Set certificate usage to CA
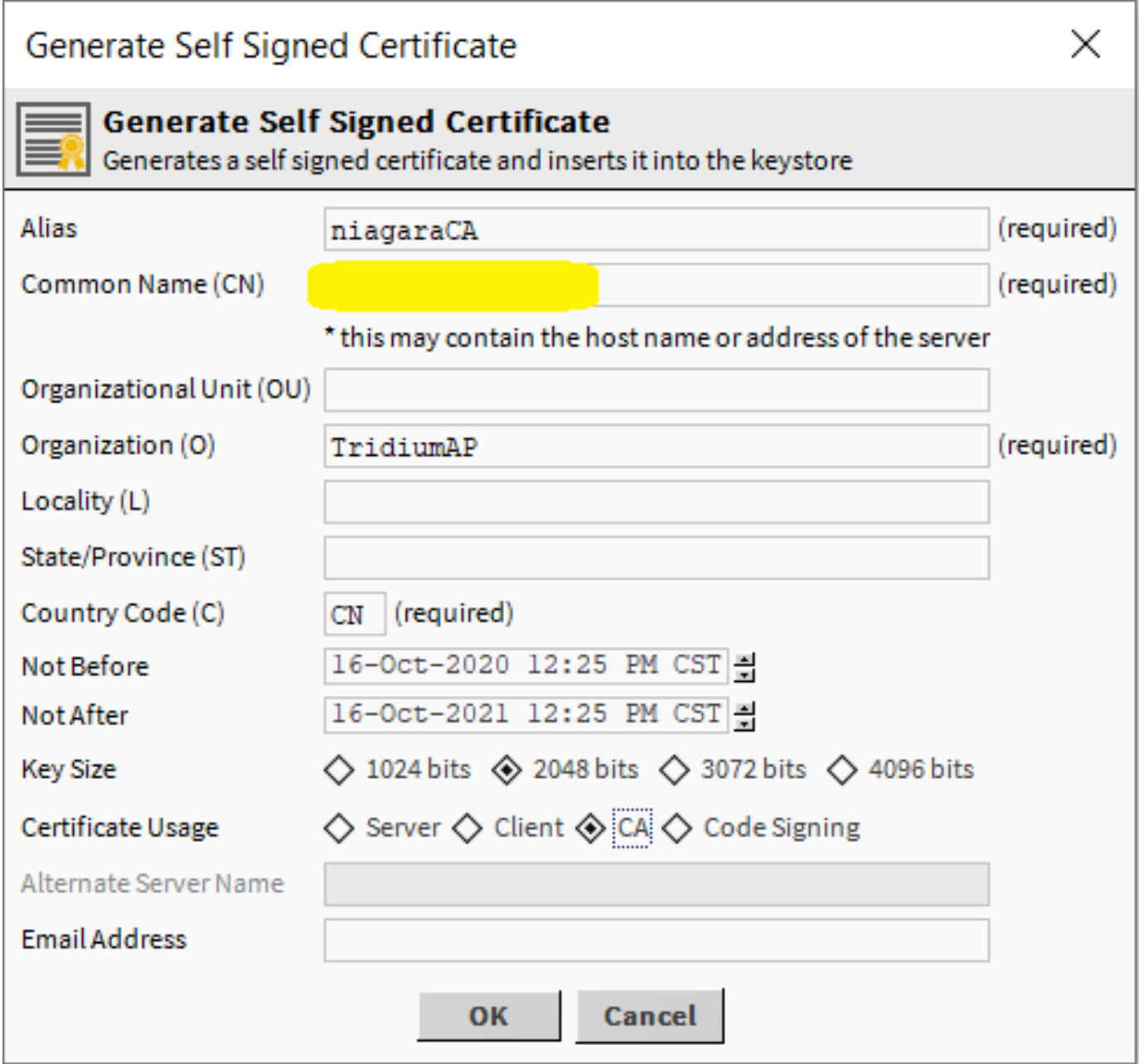 591,828
